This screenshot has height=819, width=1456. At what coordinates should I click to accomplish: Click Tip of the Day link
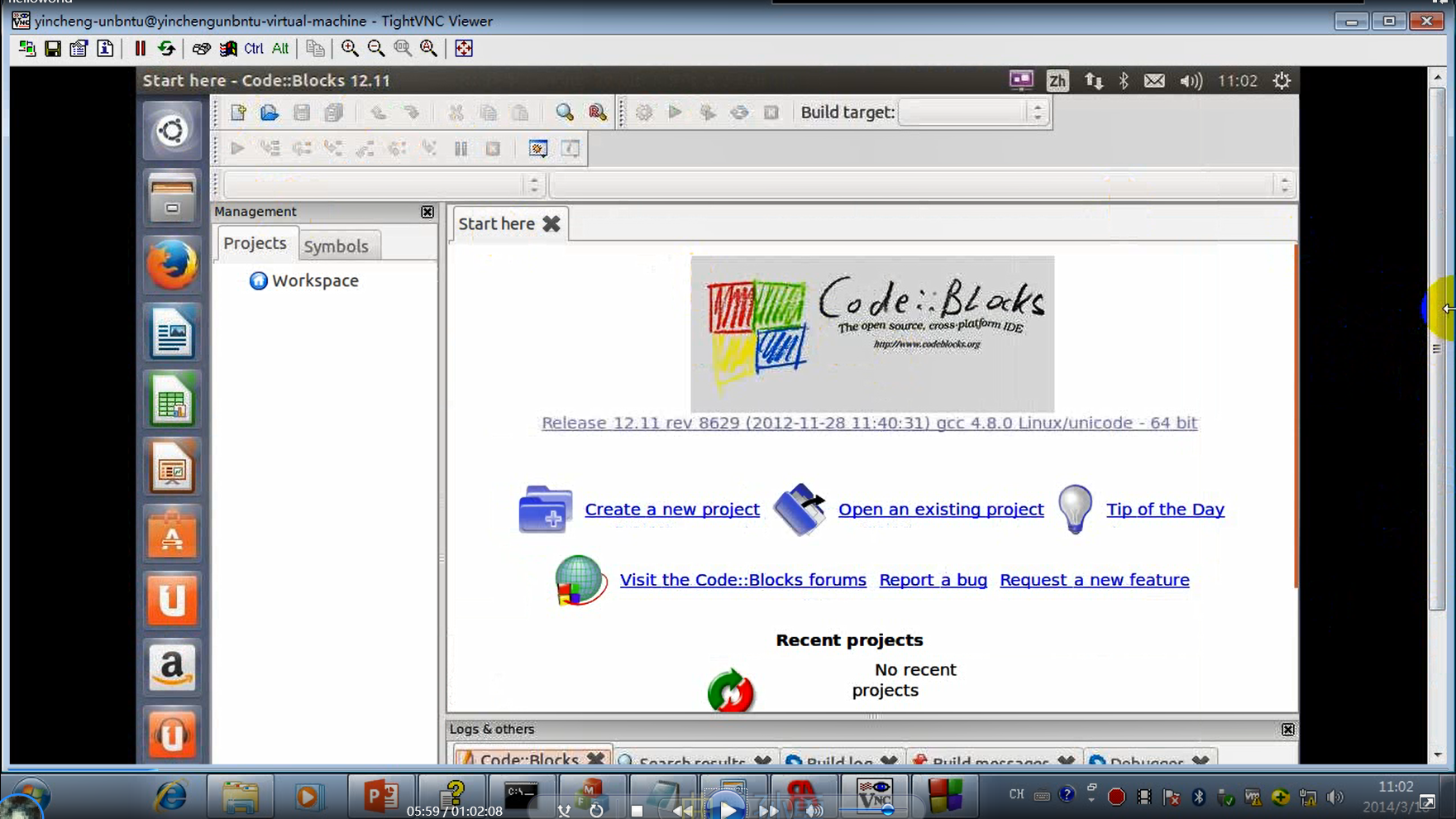click(1165, 510)
